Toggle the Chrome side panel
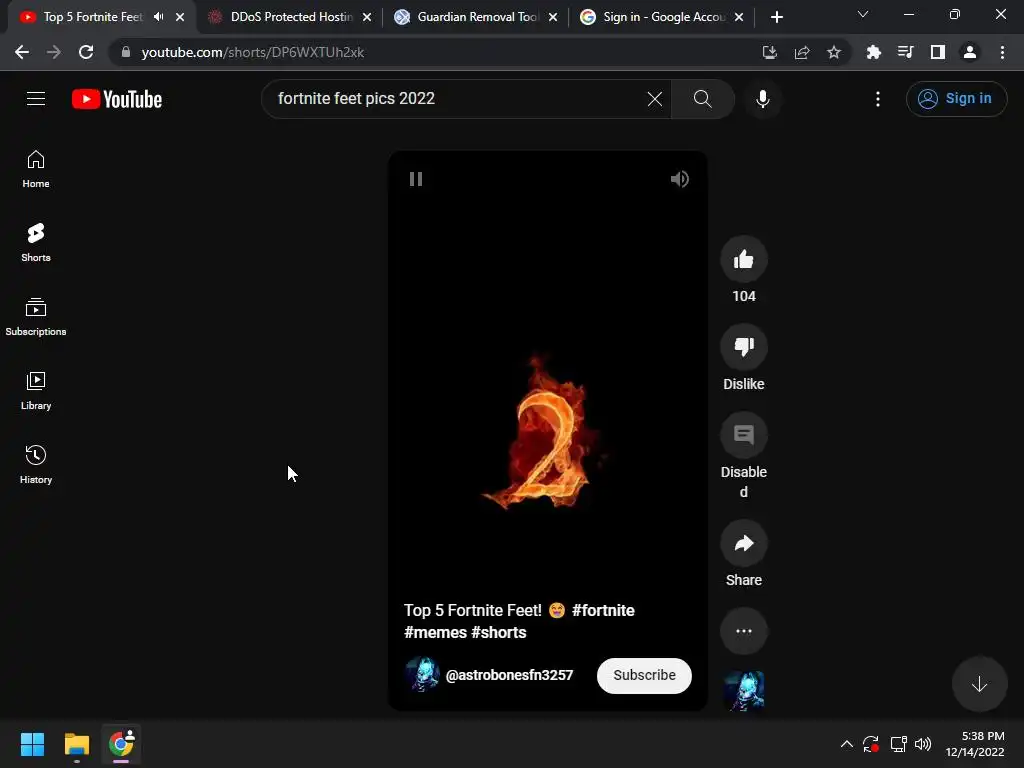Screen dimensions: 1024x768 pyautogui.click(x=938, y=52)
